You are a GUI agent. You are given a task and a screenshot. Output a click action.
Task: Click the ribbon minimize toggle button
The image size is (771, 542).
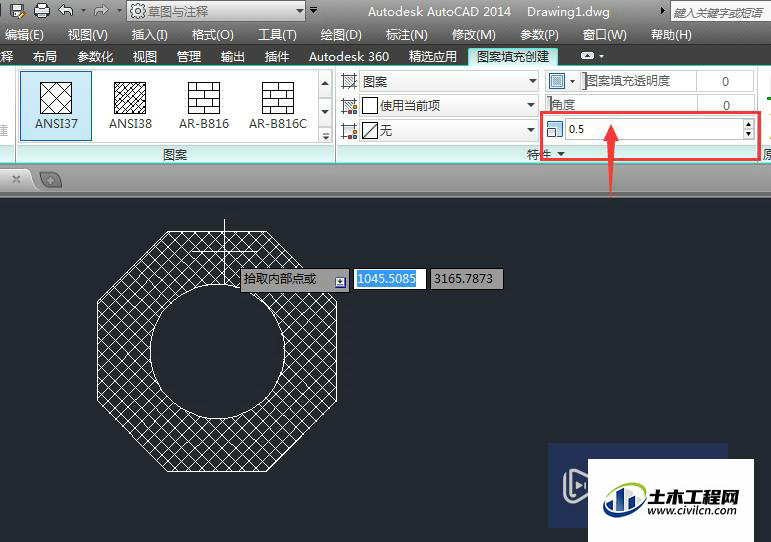(x=587, y=56)
